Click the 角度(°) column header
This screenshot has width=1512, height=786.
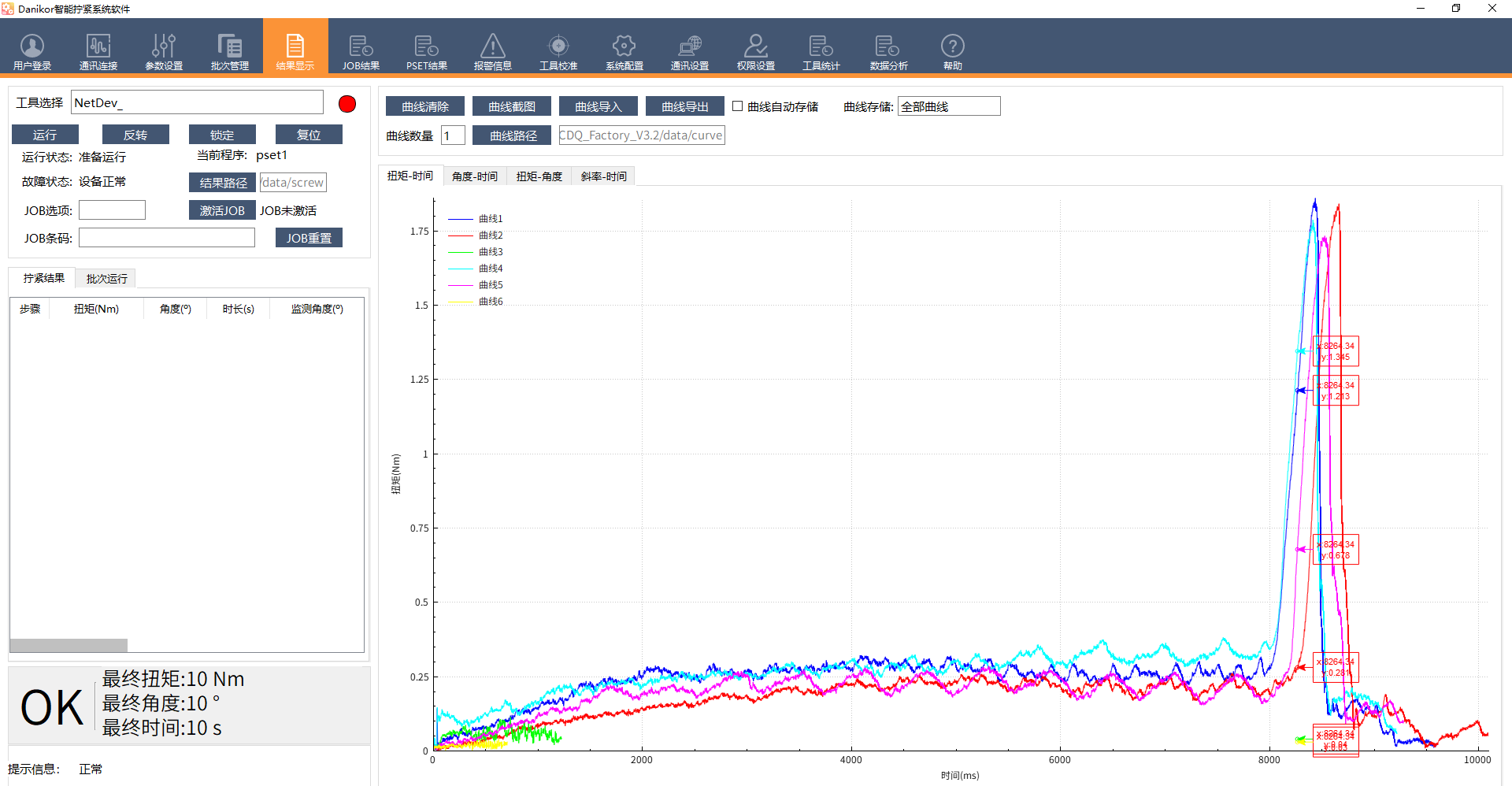point(175,309)
